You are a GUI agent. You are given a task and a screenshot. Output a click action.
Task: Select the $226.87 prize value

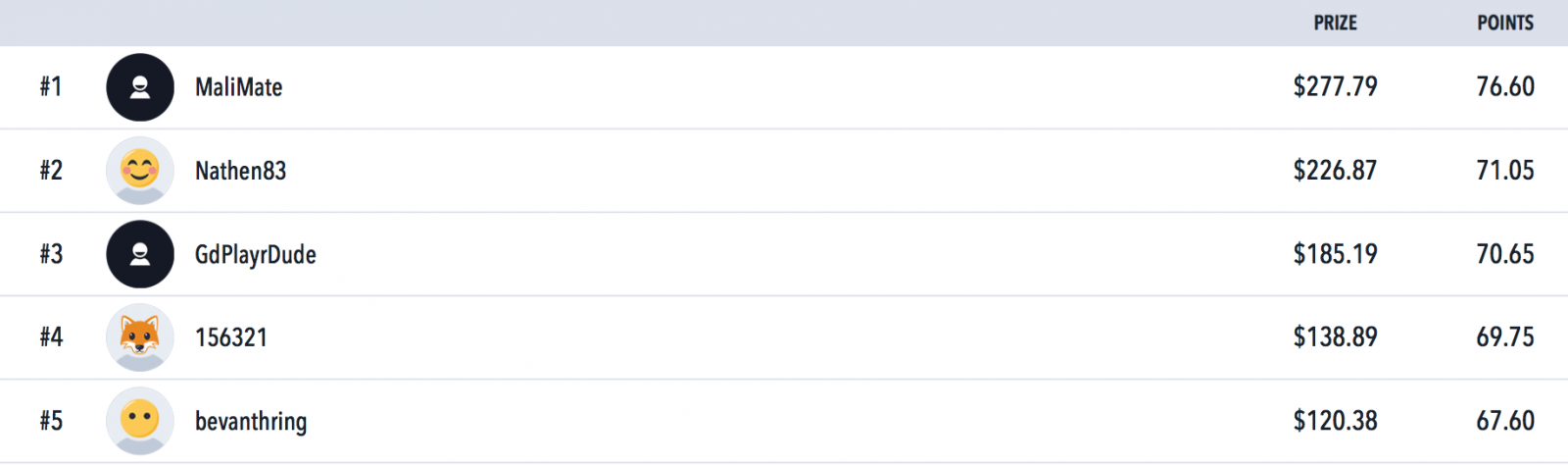(1335, 170)
